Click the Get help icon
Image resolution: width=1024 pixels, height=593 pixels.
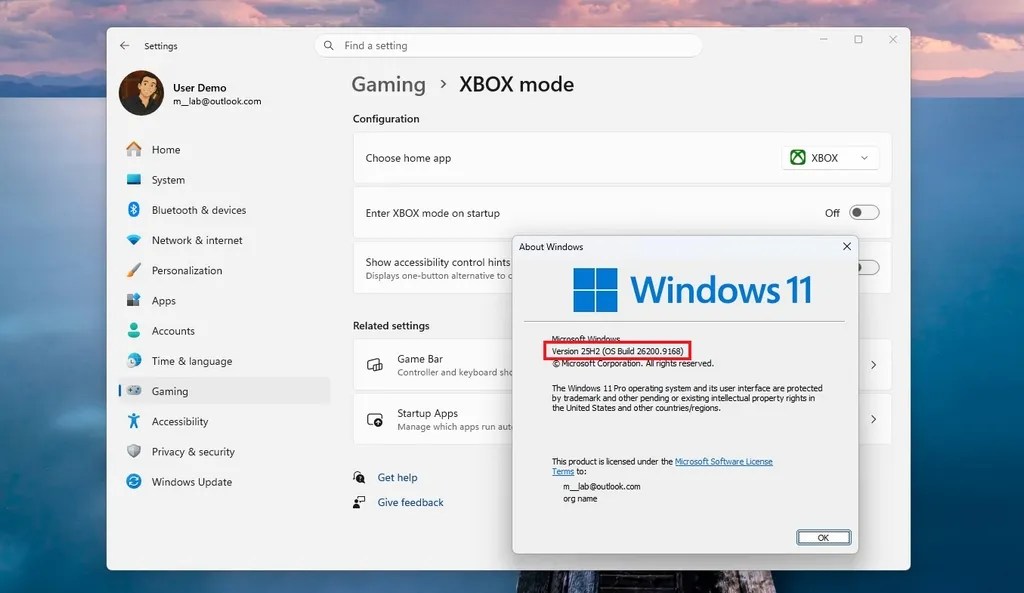click(359, 477)
